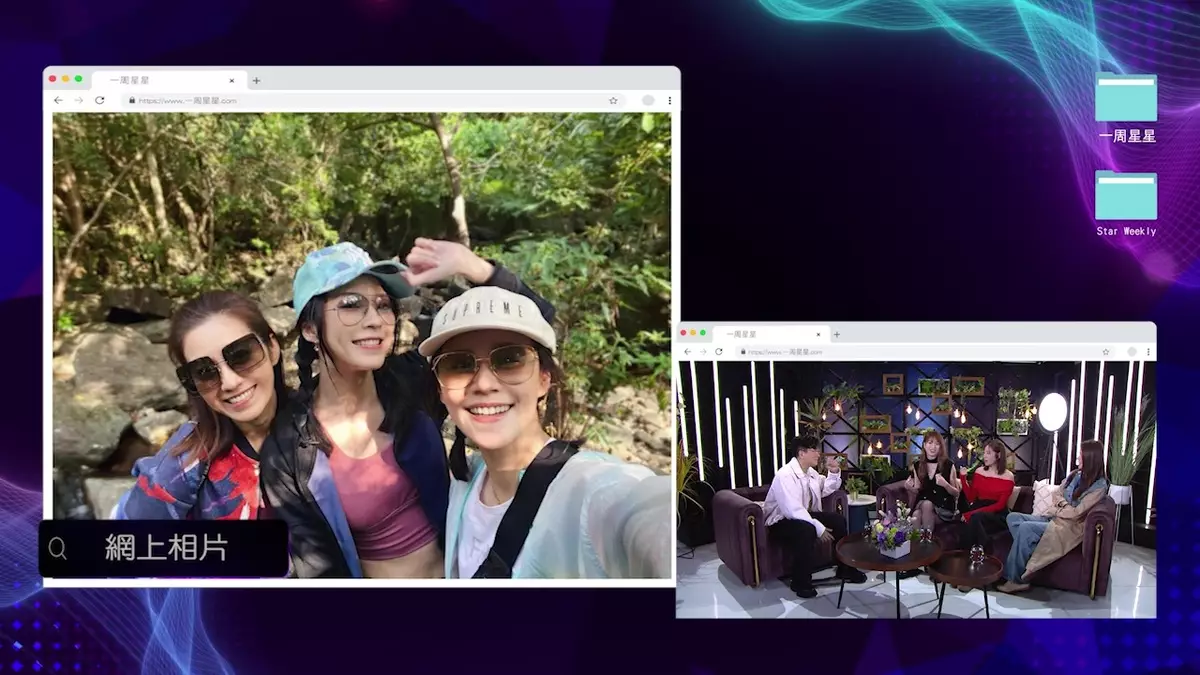Viewport: 1200px width, 675px height.
Task: Click the back arrow in the large browser window
Action: [x=58, y=101]
